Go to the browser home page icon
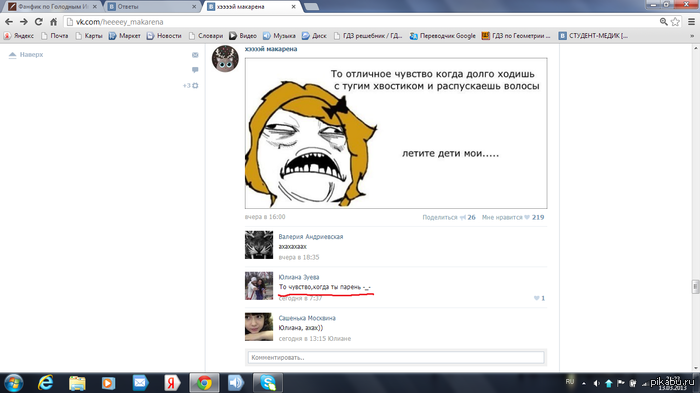The height and width of the screenshot is (393, 700). click(54, 21)
